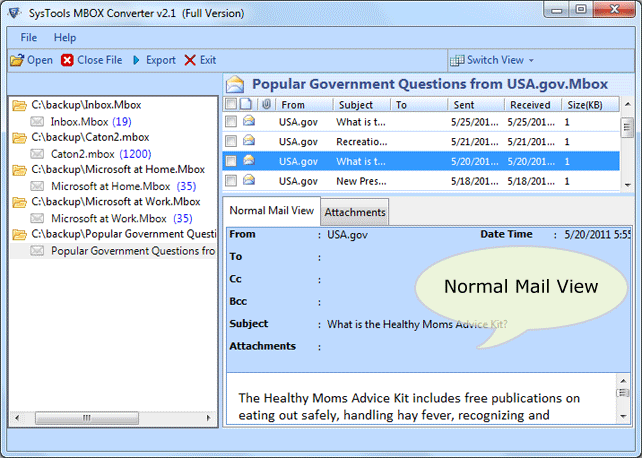642x458 pixels.
Task: Open the Help menu
Action: [x=65, y=38]
